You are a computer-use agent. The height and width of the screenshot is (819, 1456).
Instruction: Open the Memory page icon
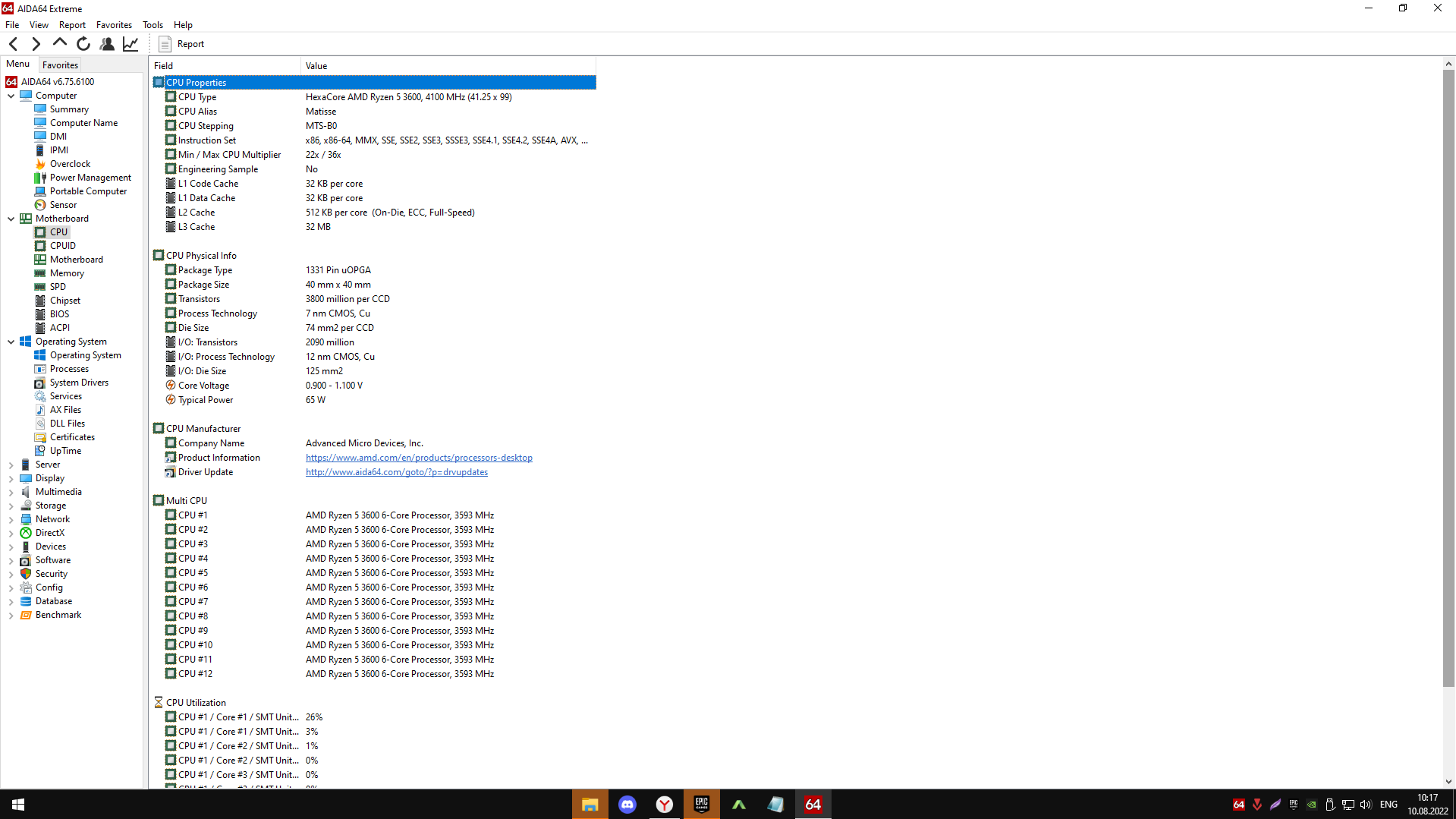tap(40, 273)
